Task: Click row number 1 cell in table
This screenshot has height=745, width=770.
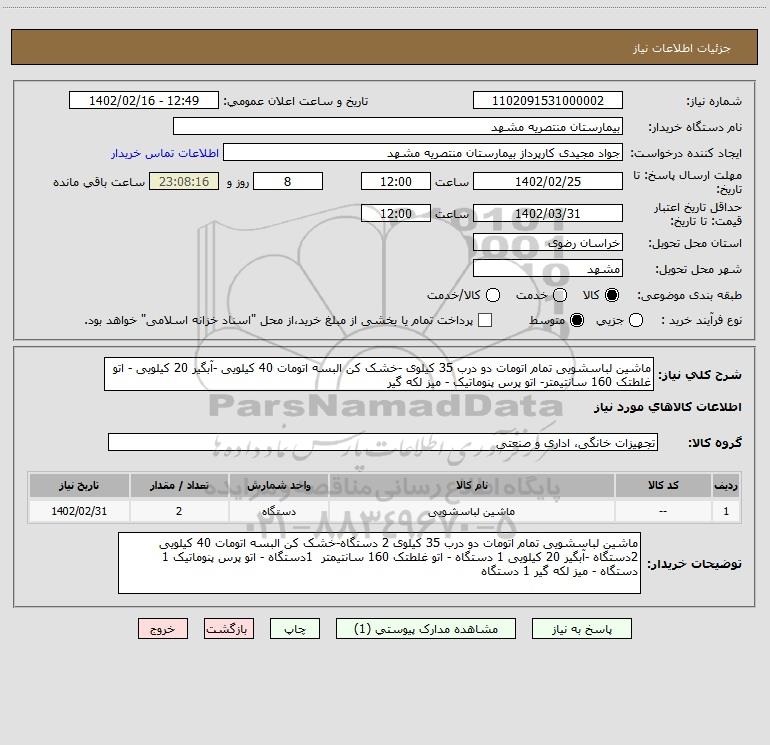Action: 726,511
